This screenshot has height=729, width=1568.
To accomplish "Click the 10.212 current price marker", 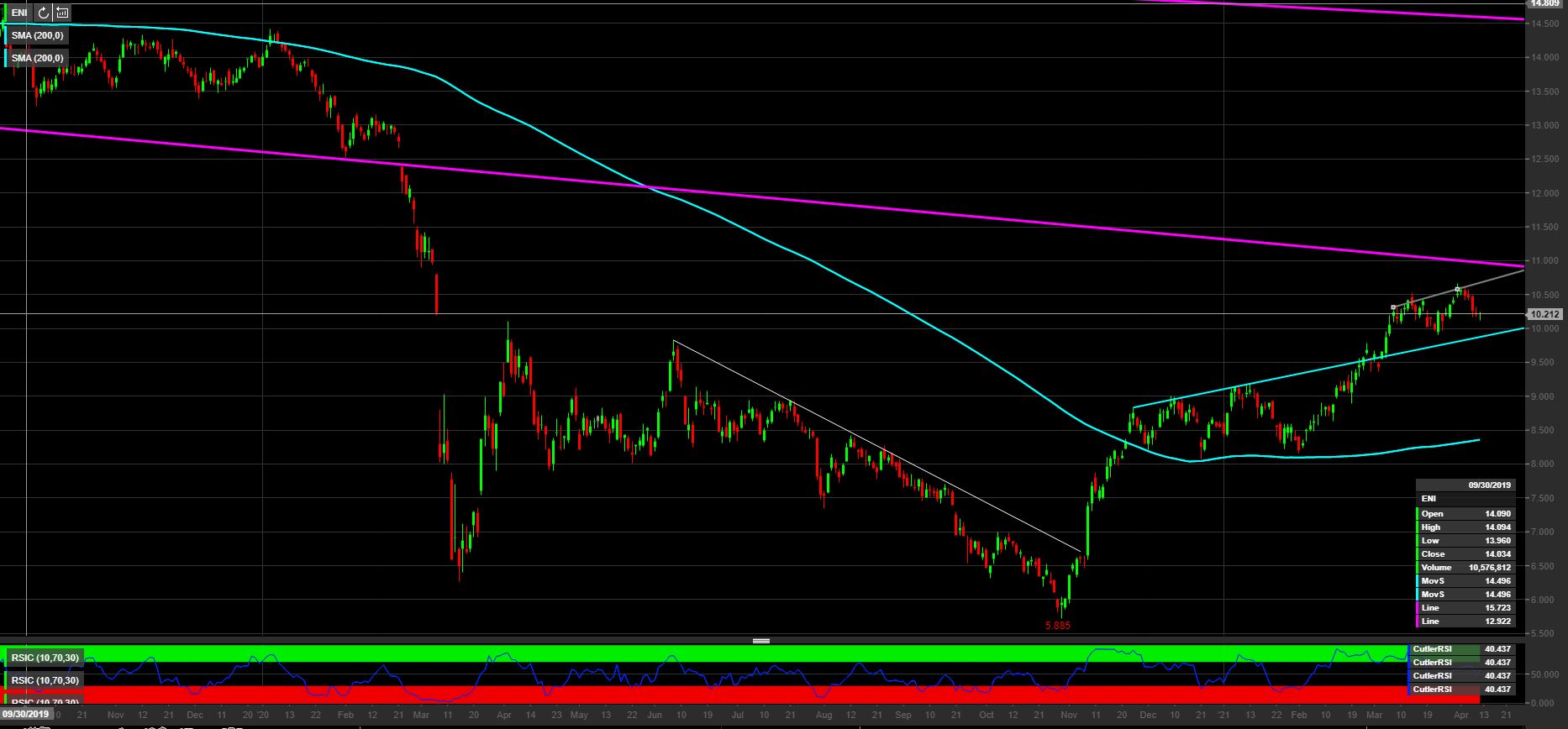I will pyautogui.click(x=1544, y=314).
